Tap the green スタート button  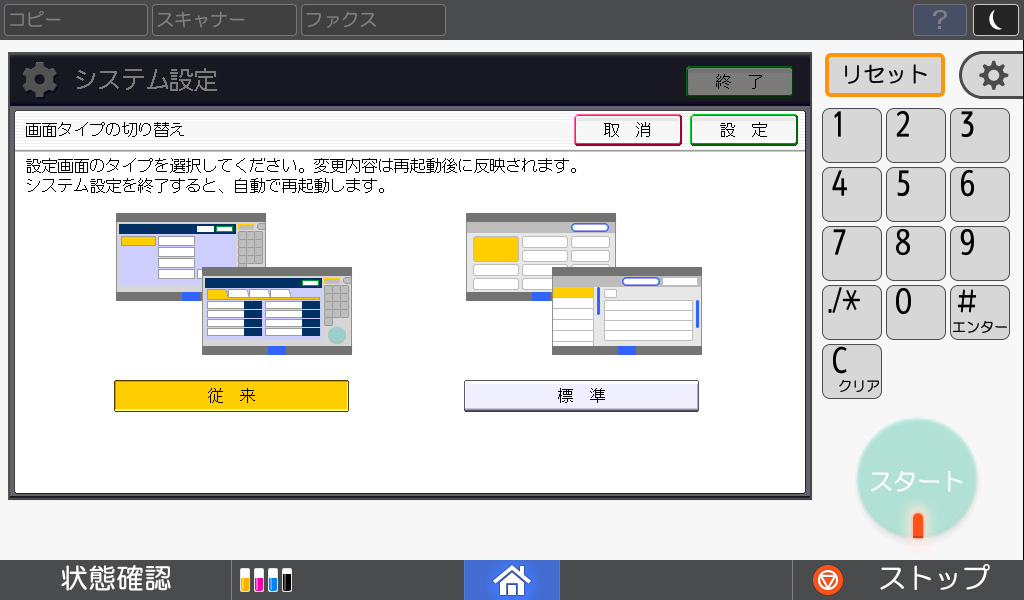(x=917, y=481)
